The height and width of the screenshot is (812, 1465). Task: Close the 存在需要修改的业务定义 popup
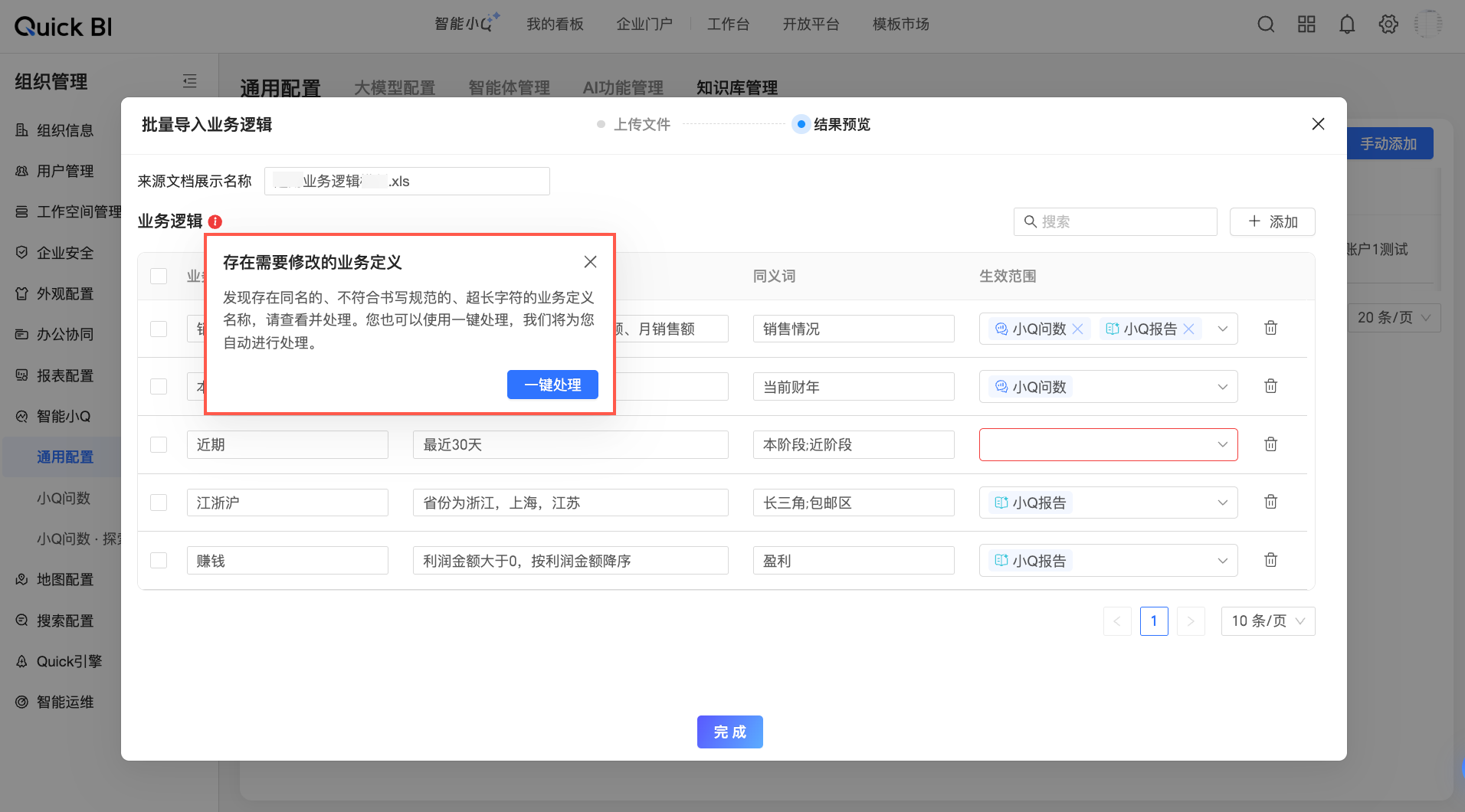[x=590, y=262]
